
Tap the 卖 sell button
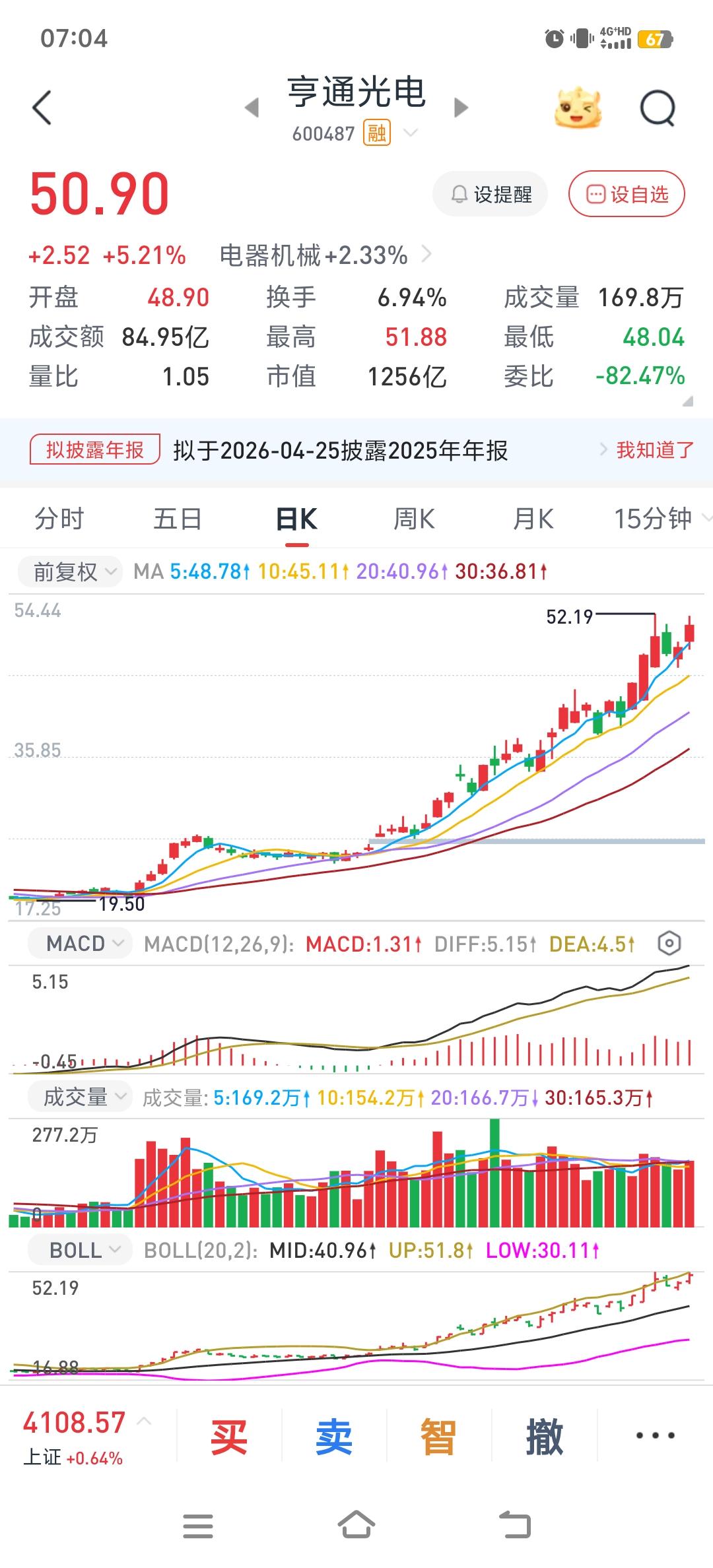334,1437
